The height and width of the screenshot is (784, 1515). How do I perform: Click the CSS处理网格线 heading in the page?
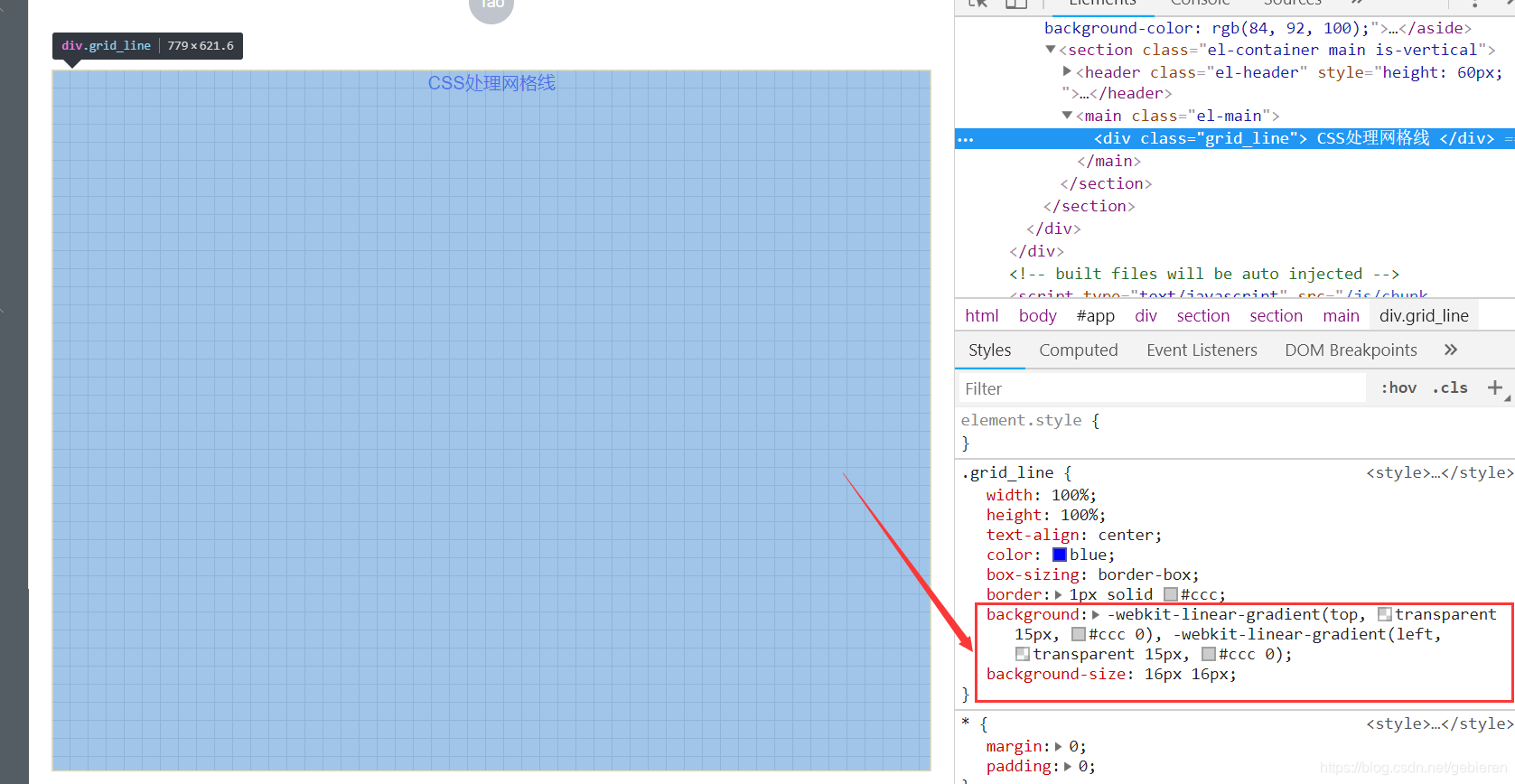[x=491, y=83]
